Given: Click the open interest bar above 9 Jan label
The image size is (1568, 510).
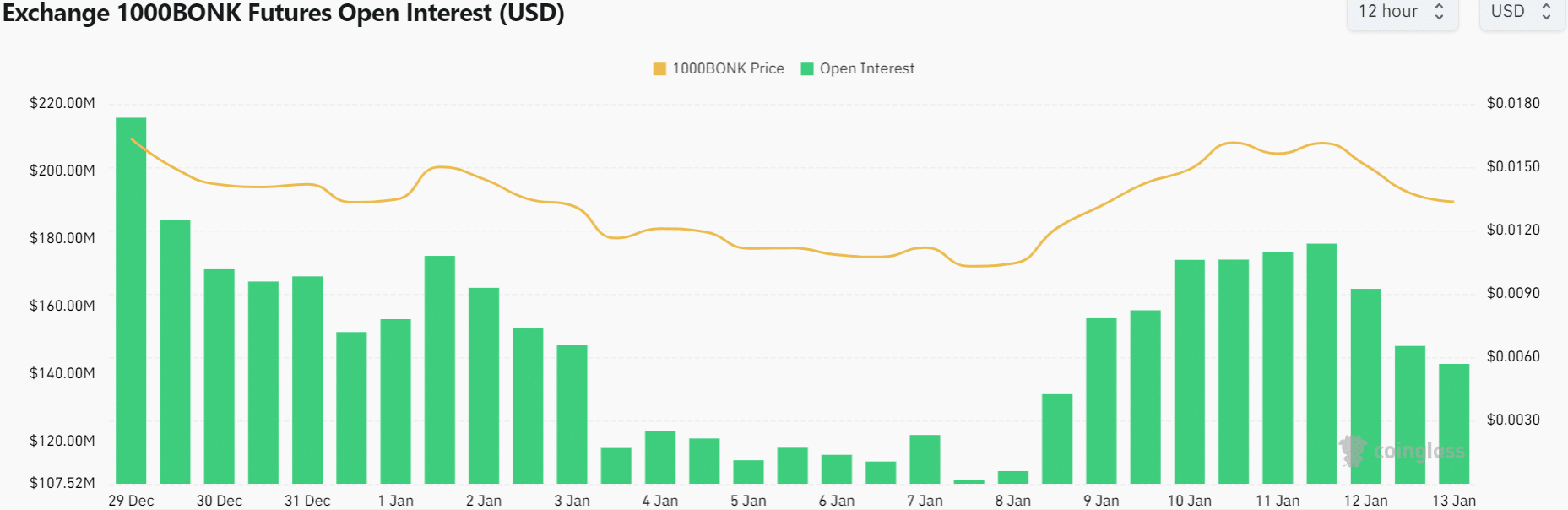Looking at the screenshot, I should click(x=1101, y=401).
